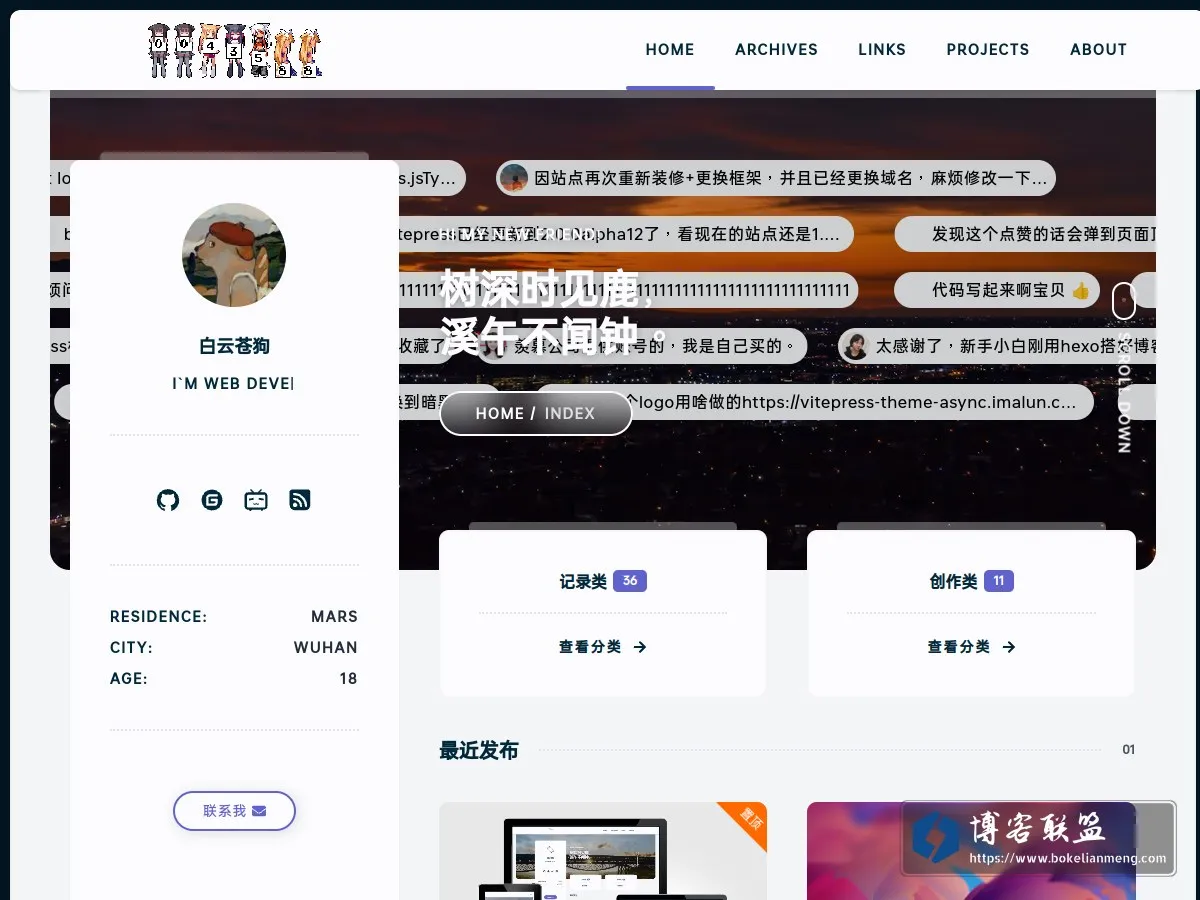This screenshot has height=900, width=1200.
Task: Click the 11 count badge
Action: click(x=999, y=581)
